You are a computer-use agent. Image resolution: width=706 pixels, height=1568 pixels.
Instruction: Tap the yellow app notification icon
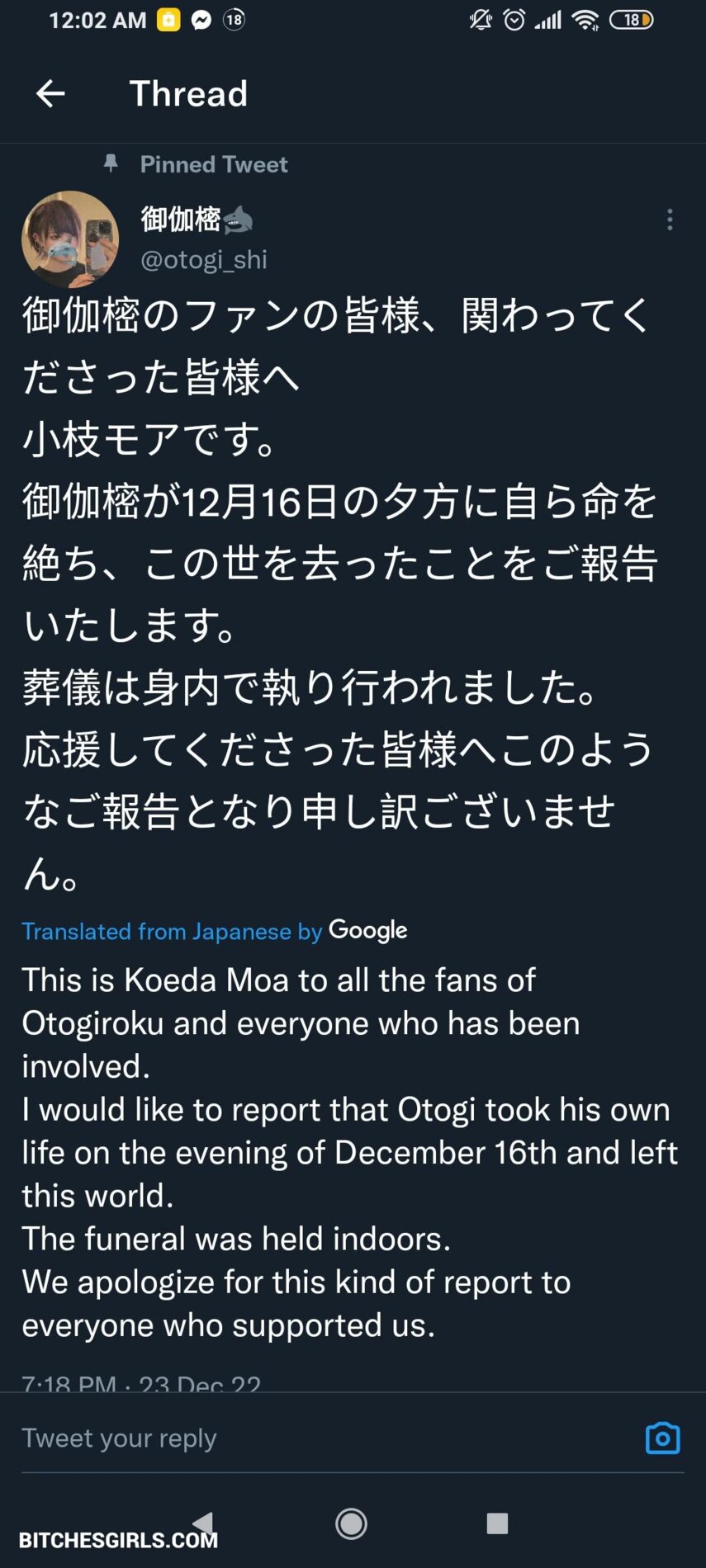click(x=168, y=20)
